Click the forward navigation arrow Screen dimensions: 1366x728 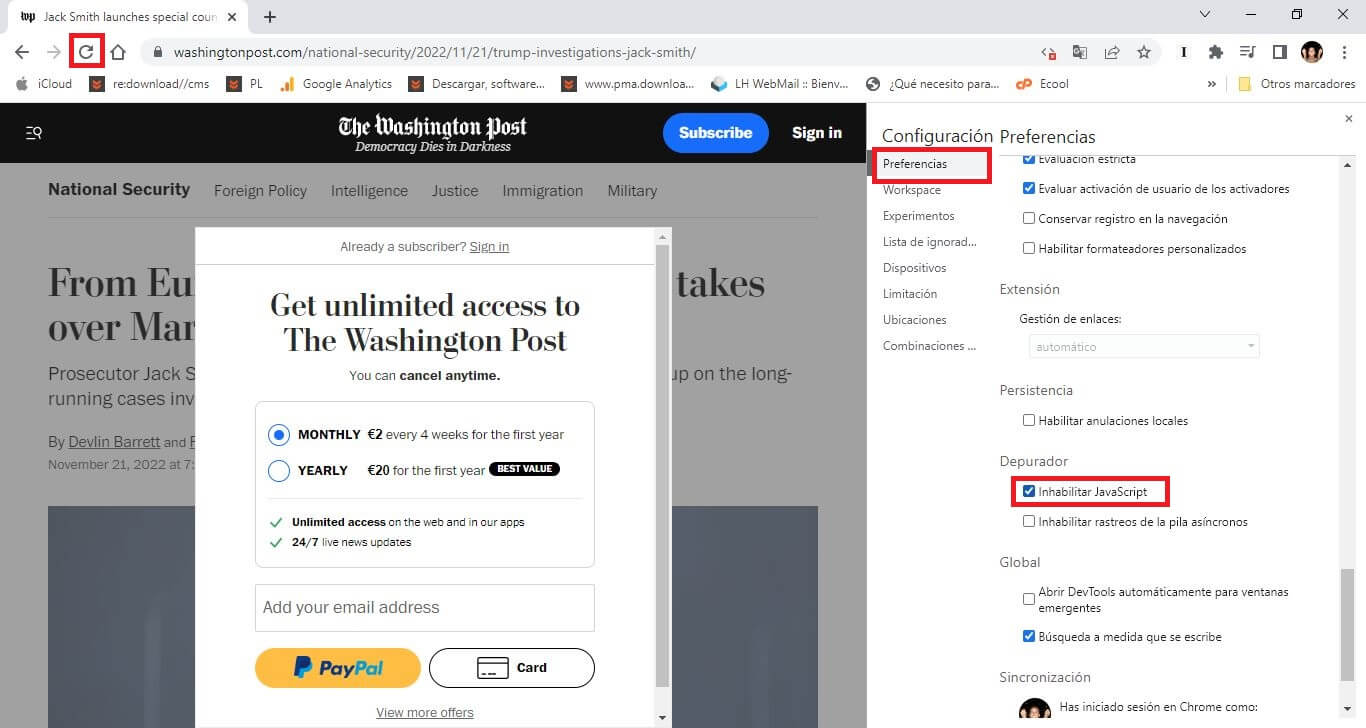point(54,52)
